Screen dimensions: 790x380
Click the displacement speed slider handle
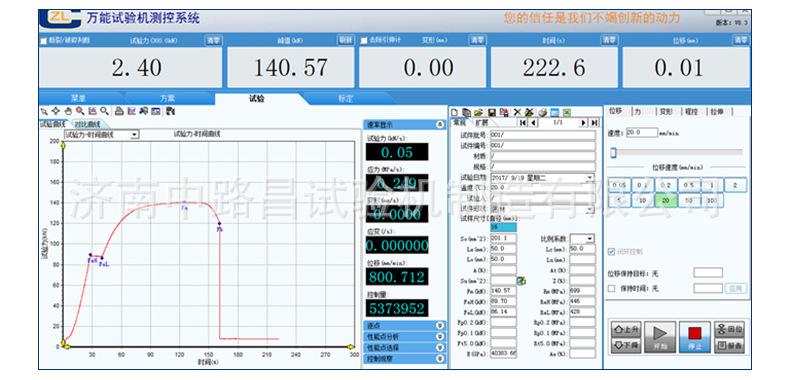(x=614, y=152)
